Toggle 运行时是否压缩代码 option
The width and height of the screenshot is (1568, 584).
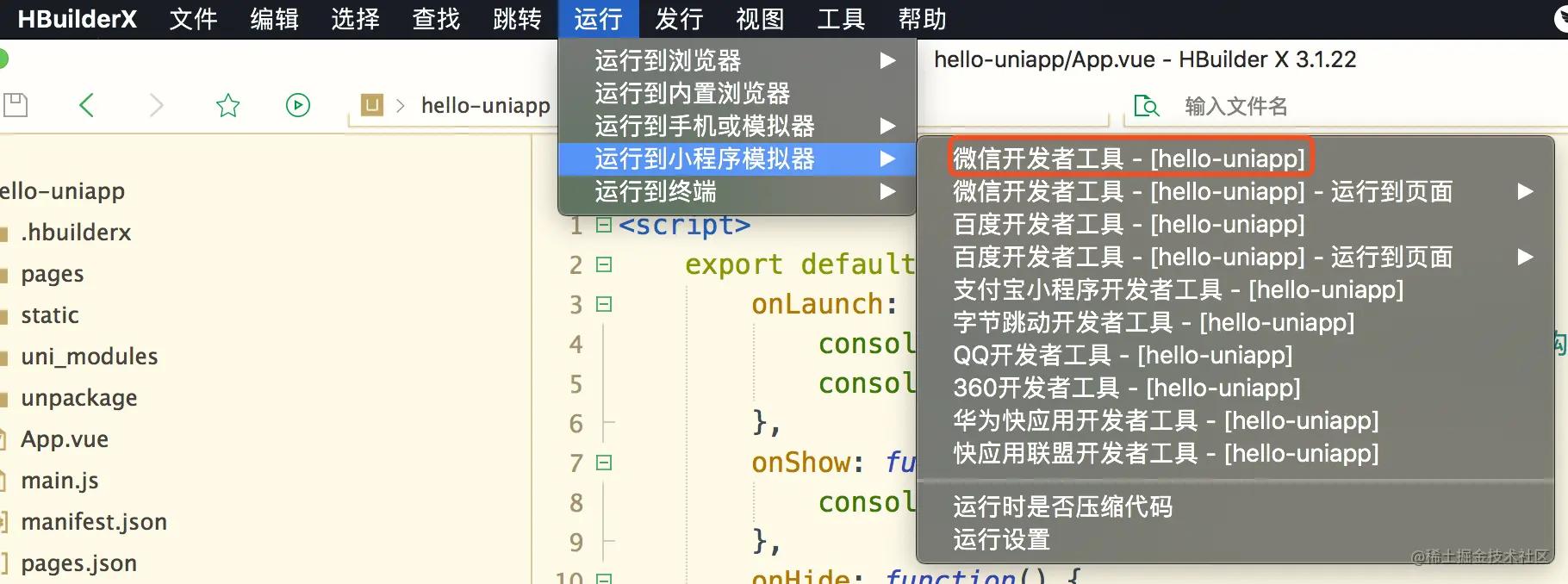click(x=1235, y=506)
